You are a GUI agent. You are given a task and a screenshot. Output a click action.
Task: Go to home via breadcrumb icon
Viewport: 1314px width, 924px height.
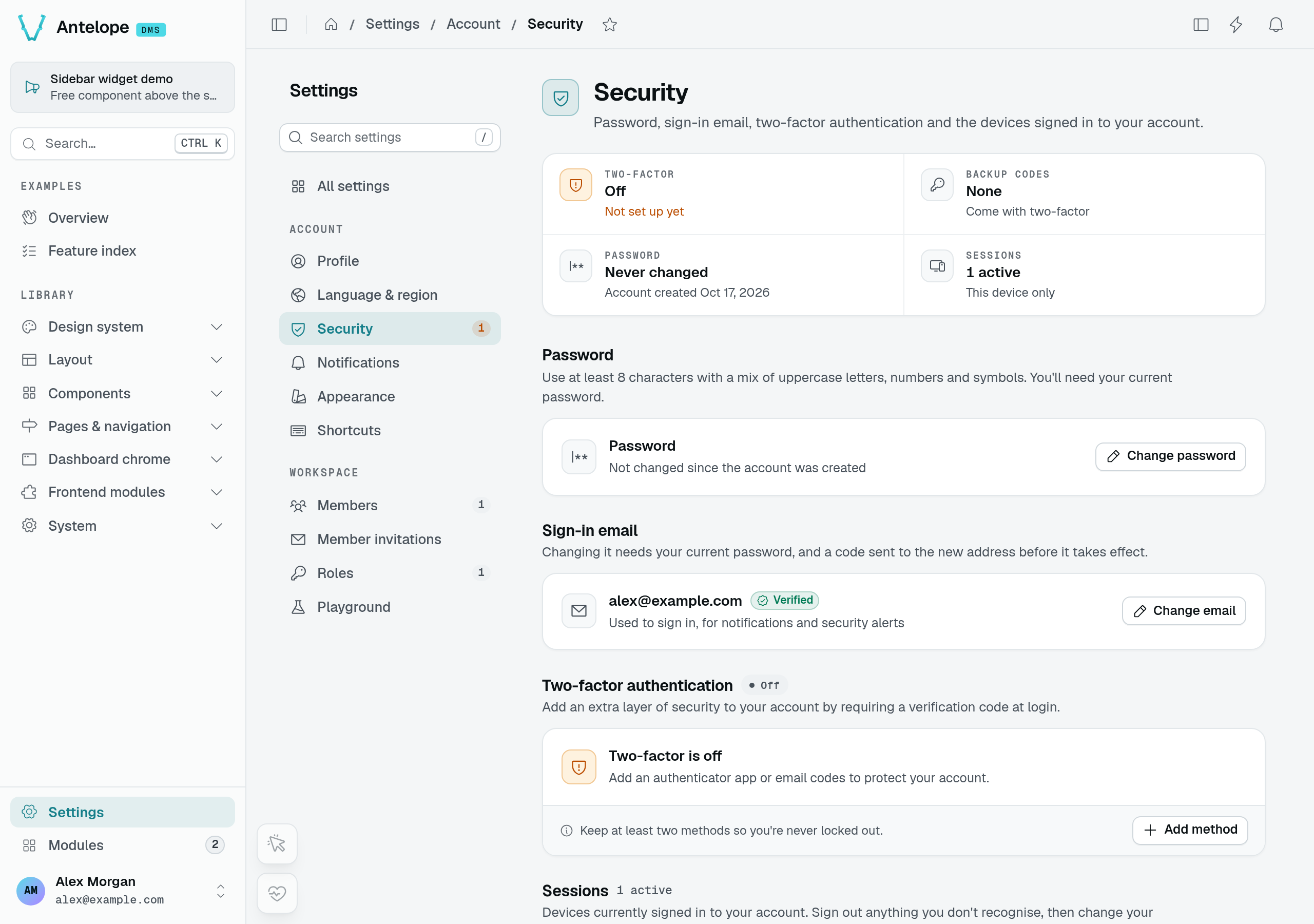(331, 25)
